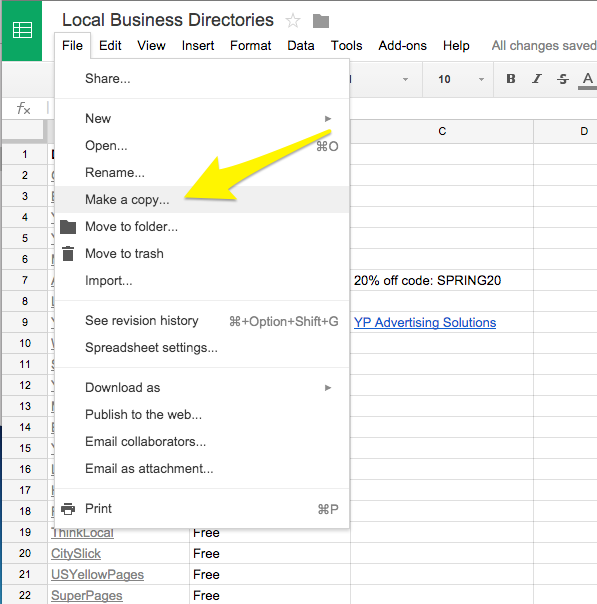Screen dimensions: 597x604
Task: Select Print from the File menu
Action: coord(202,508)
